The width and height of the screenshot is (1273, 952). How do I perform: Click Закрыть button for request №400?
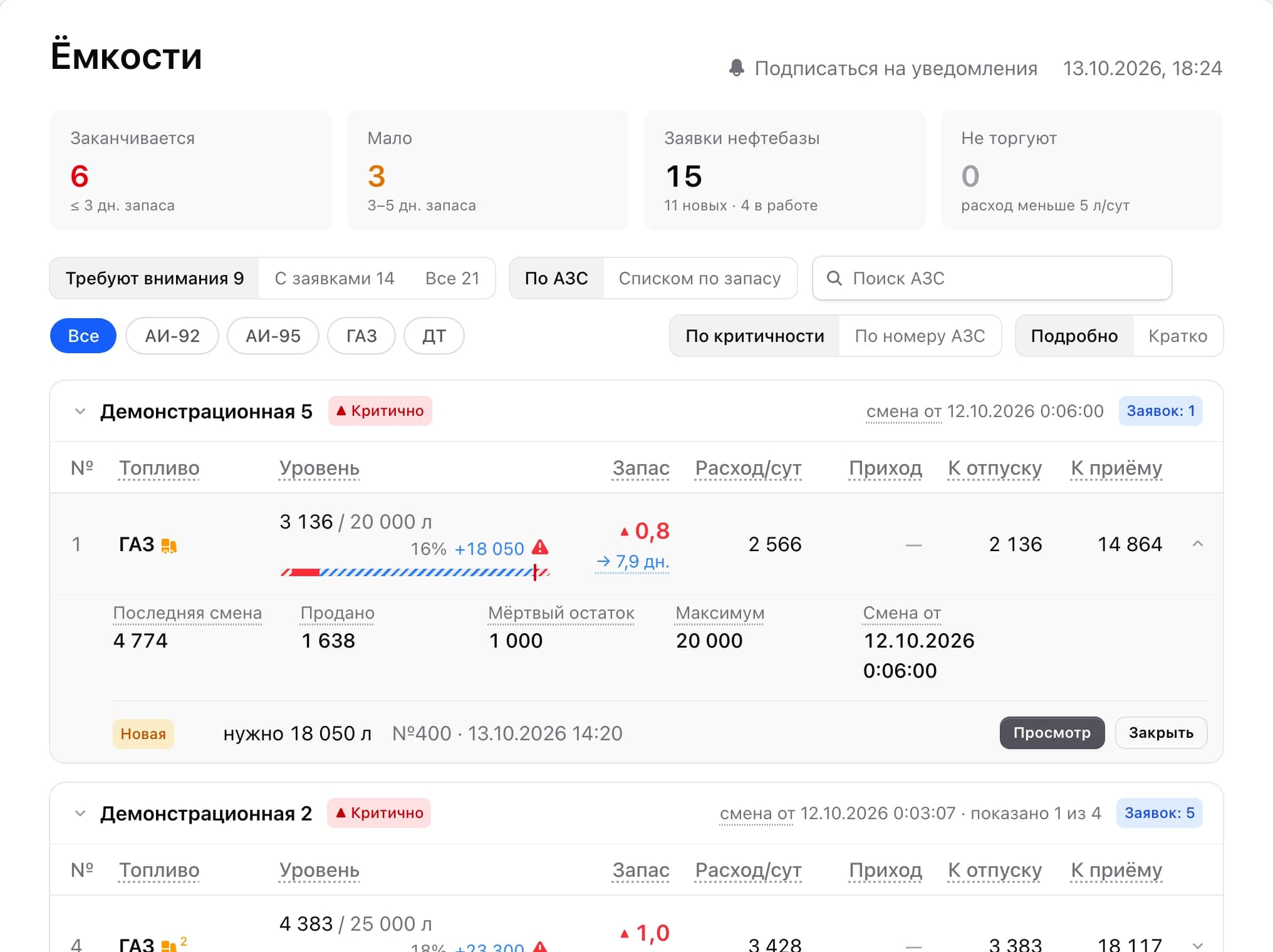click(1161, 733)
